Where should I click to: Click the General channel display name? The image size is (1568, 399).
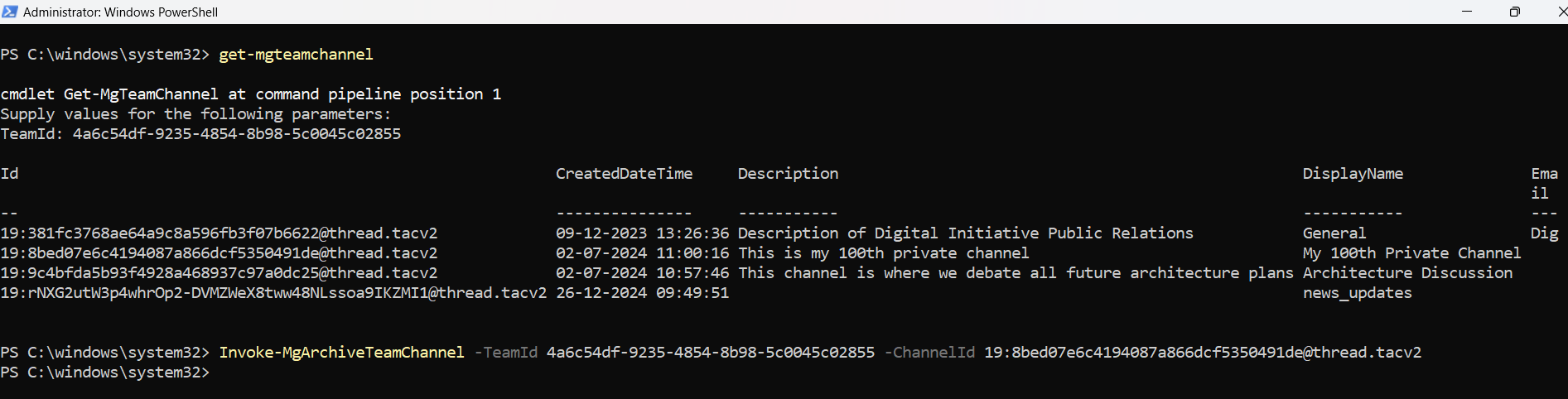(1334, 233)
